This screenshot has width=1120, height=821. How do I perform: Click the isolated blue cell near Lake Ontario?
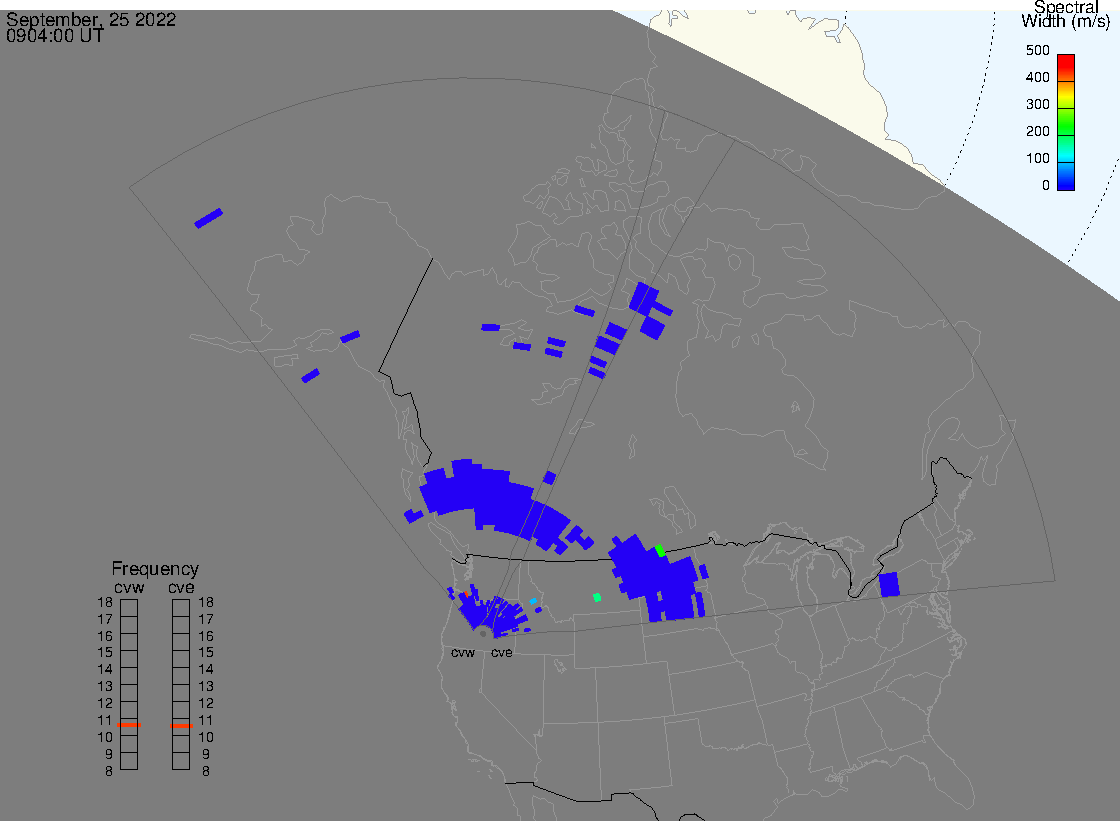(x=889, y=584)
